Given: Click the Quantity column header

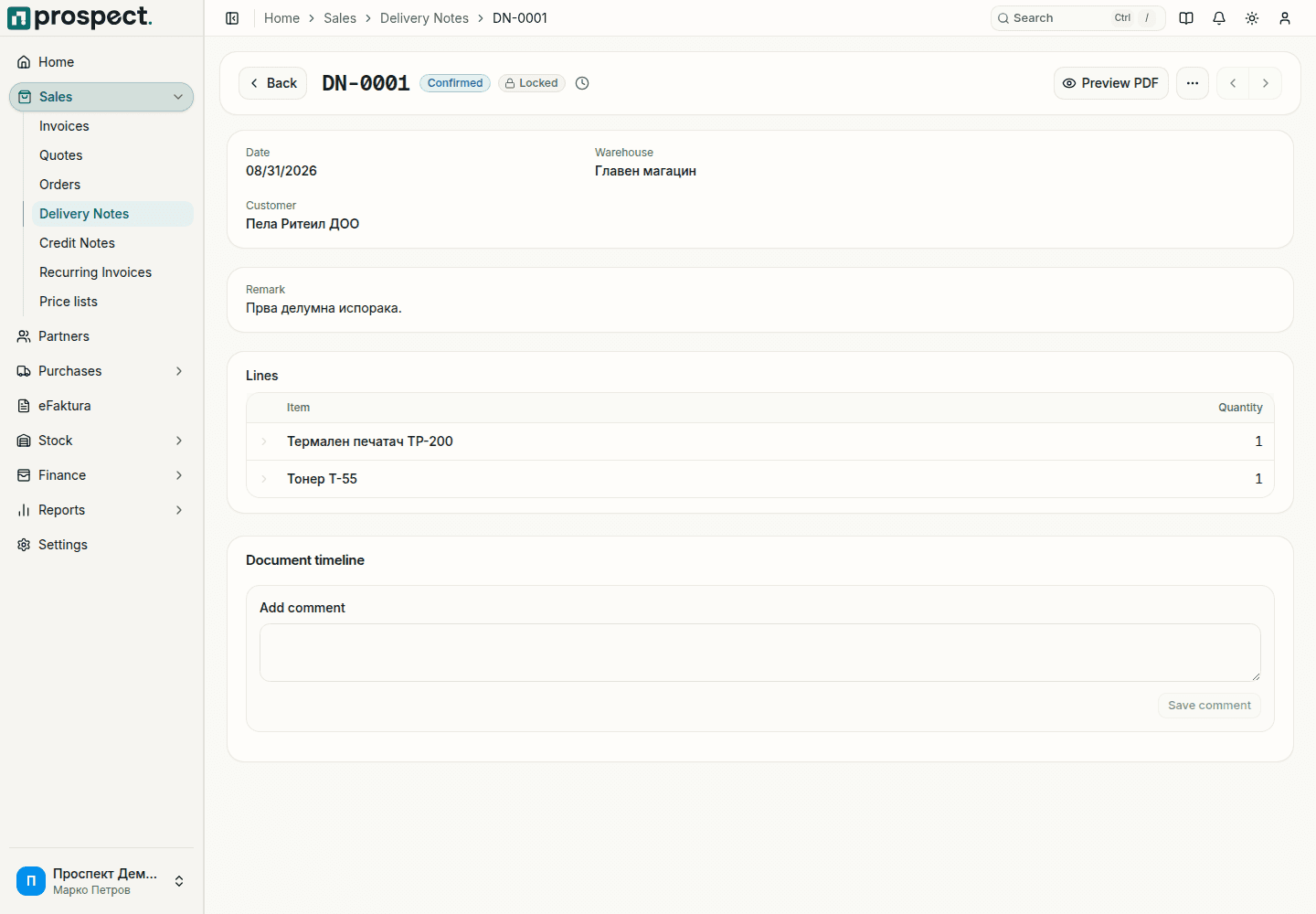Looking at the screenshot, I should (1240, 408).
